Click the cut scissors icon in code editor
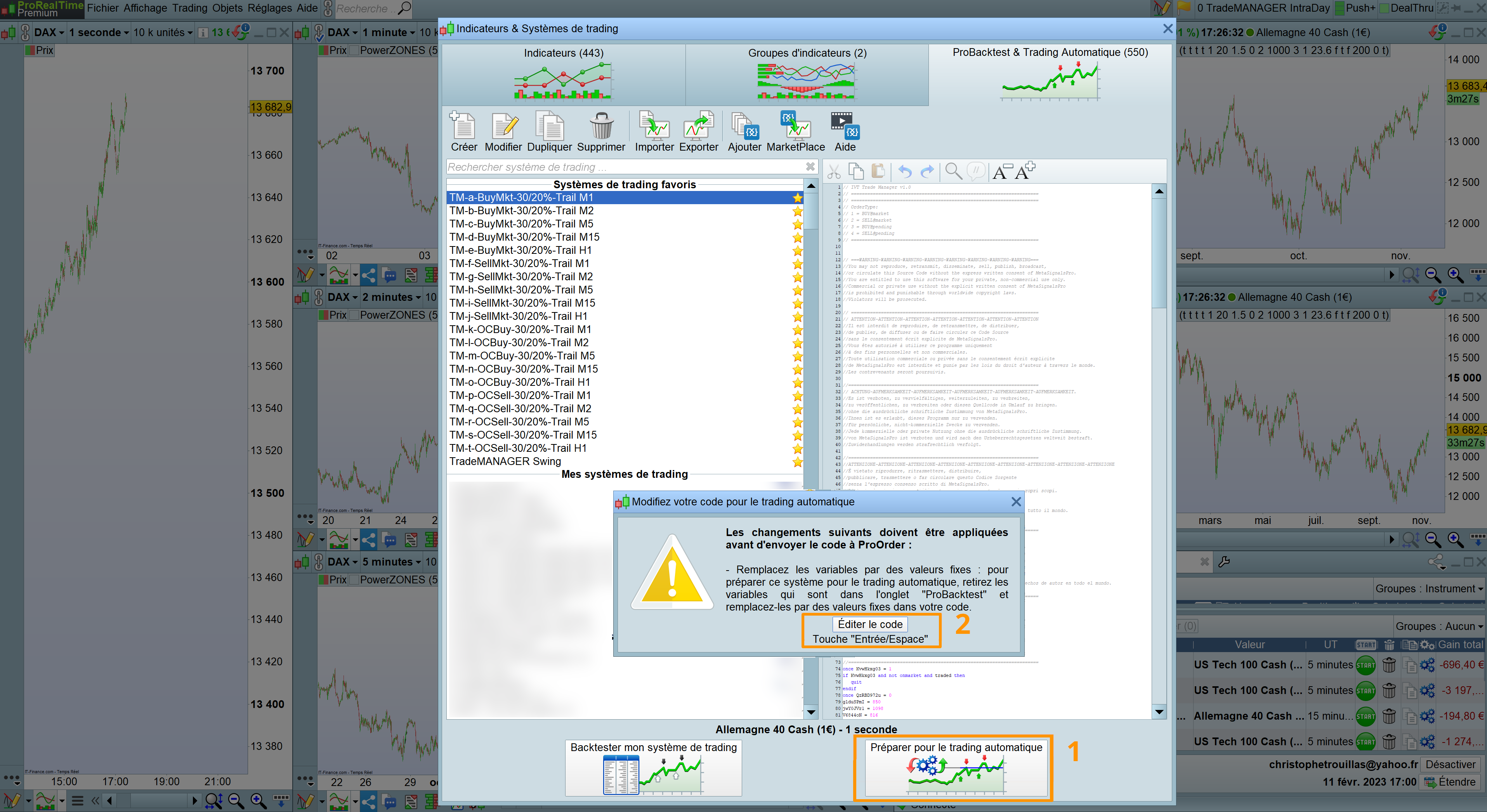The image size is (1487, 812). (x=833, y=172)
